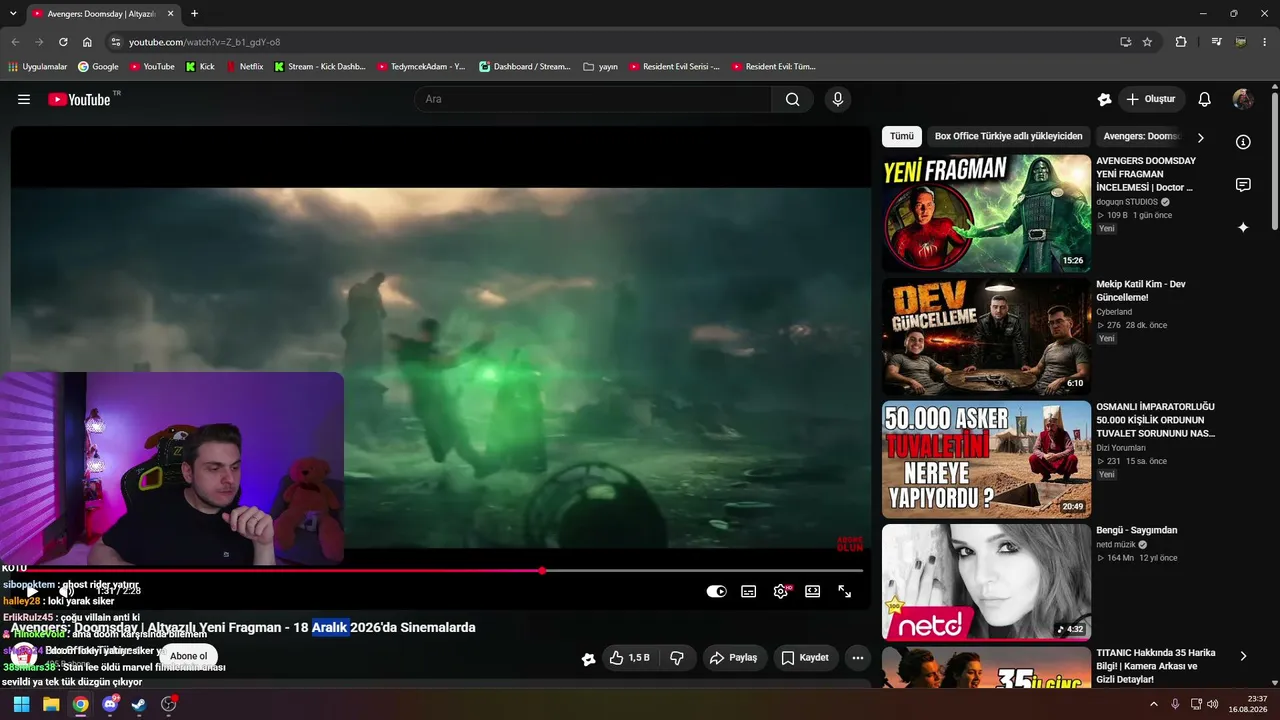Open the video description info panel icon

(x=1243, y=142)
